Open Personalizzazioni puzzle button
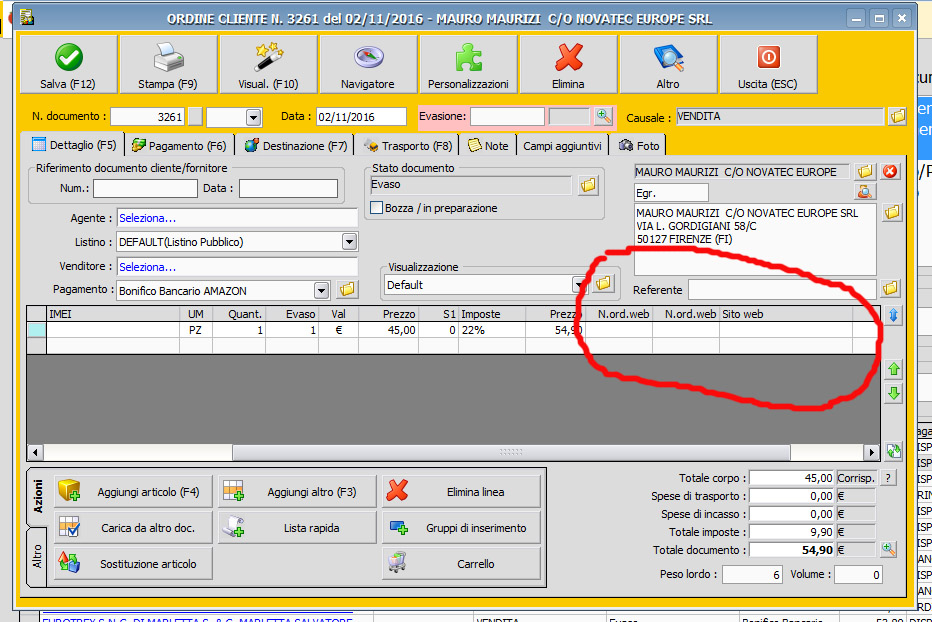 [x=468, y=64]
